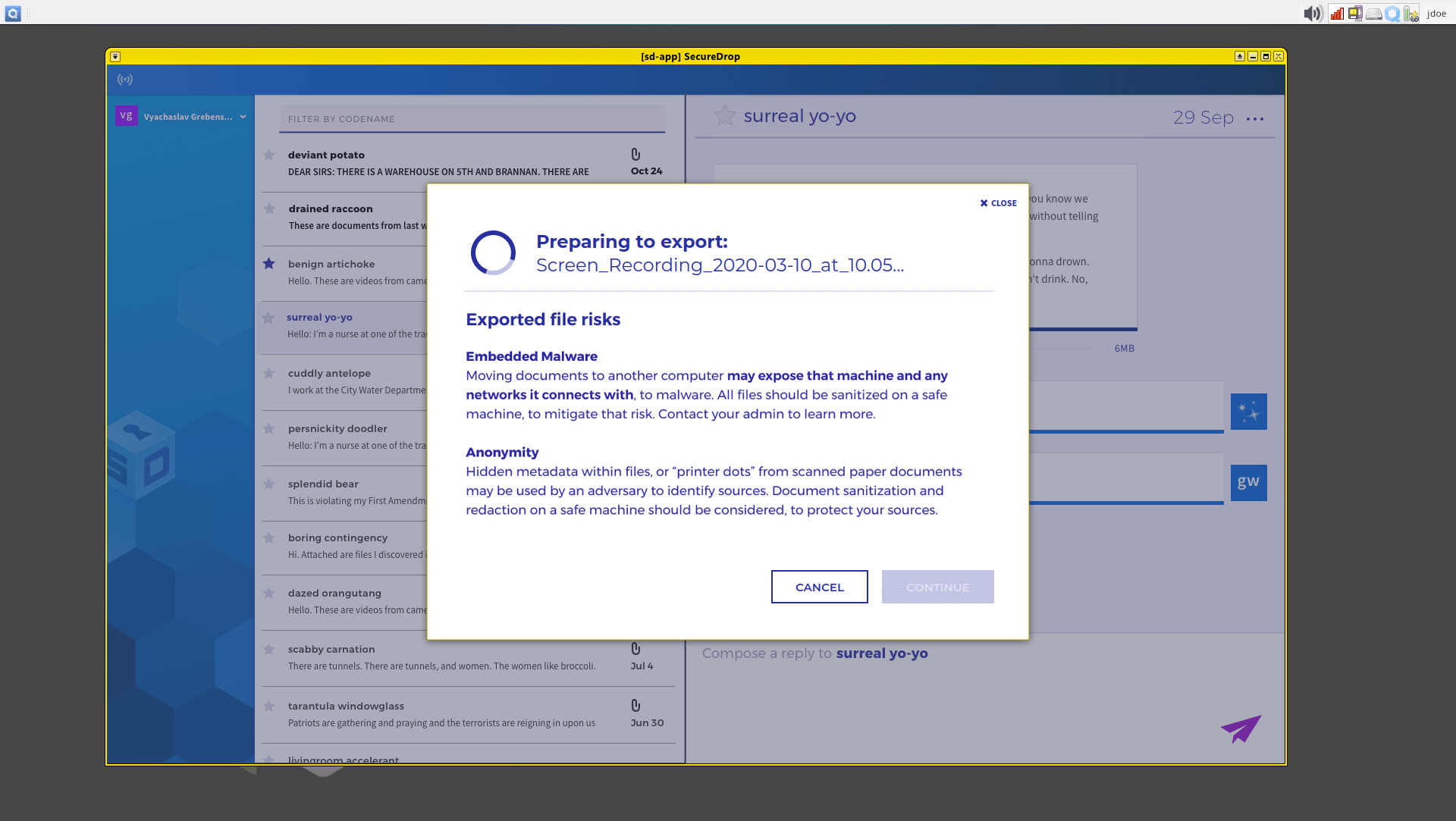The image size is (1456, 821).
Task: Click the Continue export button
Action: point(937,587)
